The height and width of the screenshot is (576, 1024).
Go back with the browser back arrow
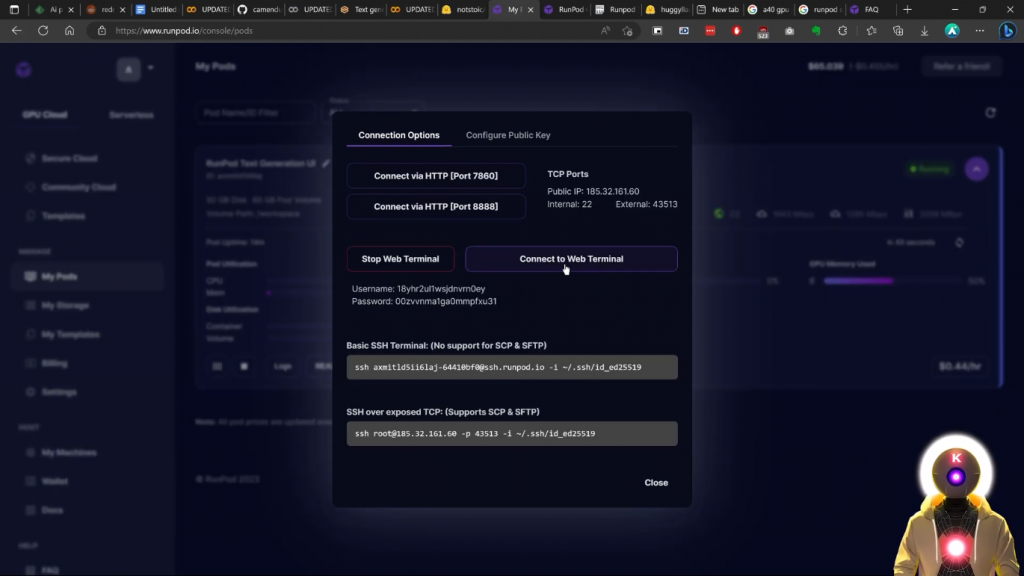pos(16,31)
